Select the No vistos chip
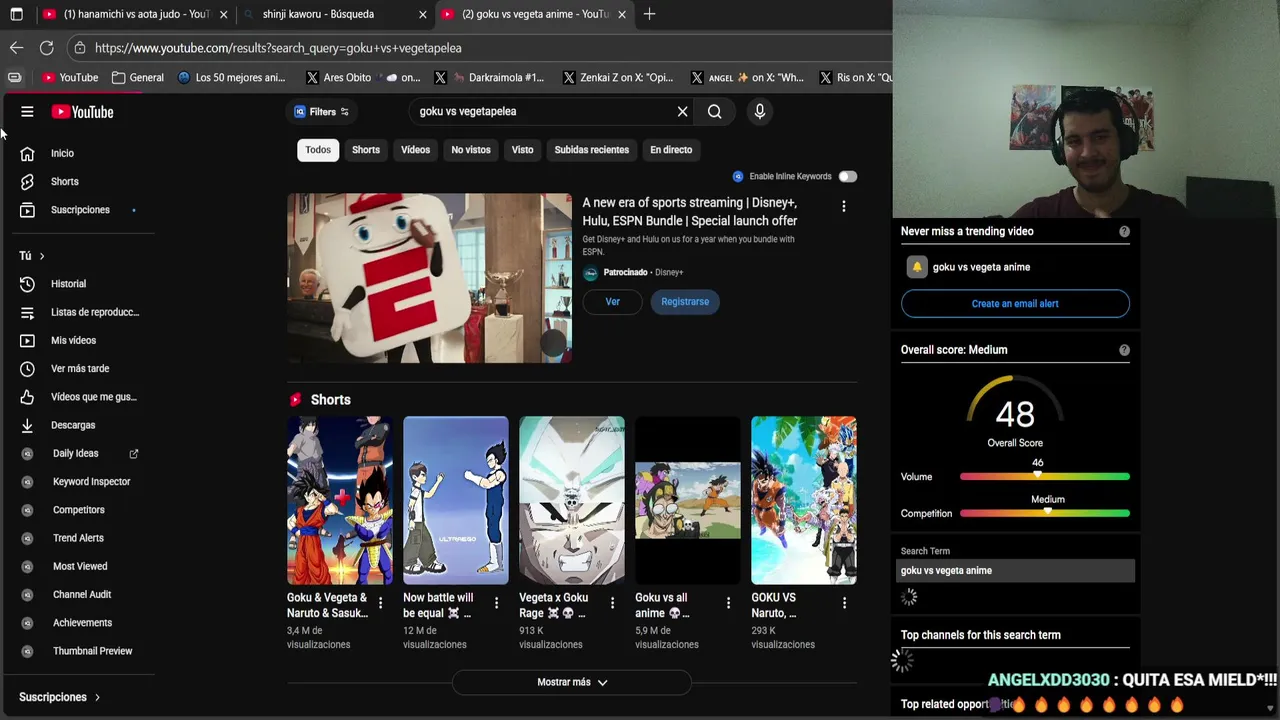The image size is (1280, 720). [x=471, y=150]
